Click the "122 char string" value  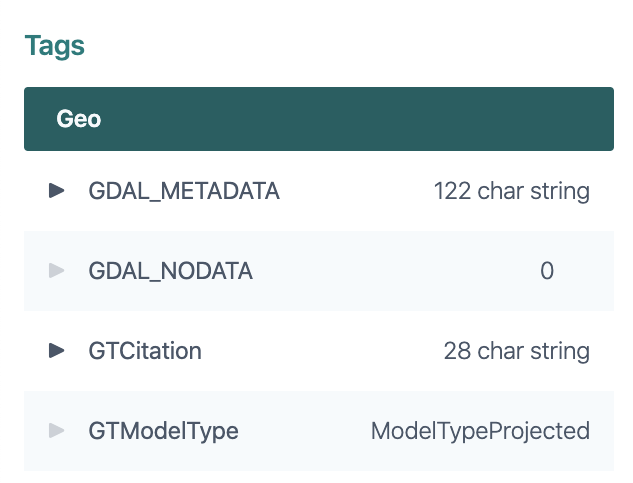(x=511, y=191)
